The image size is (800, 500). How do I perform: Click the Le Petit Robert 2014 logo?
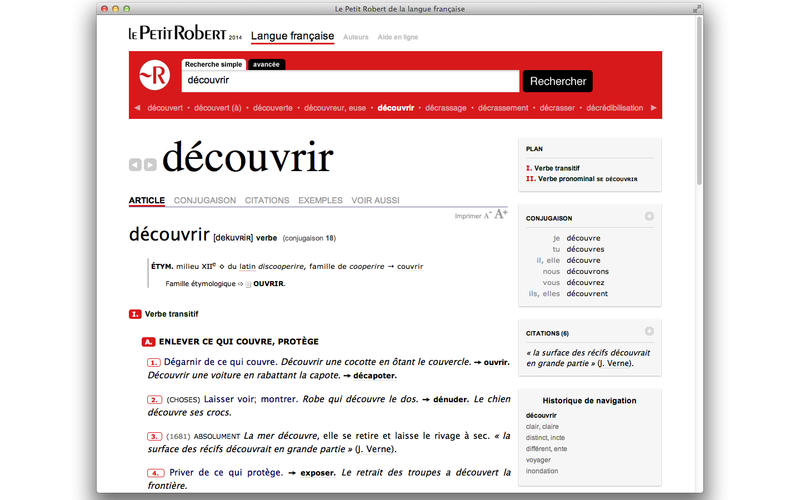(185, 33)
